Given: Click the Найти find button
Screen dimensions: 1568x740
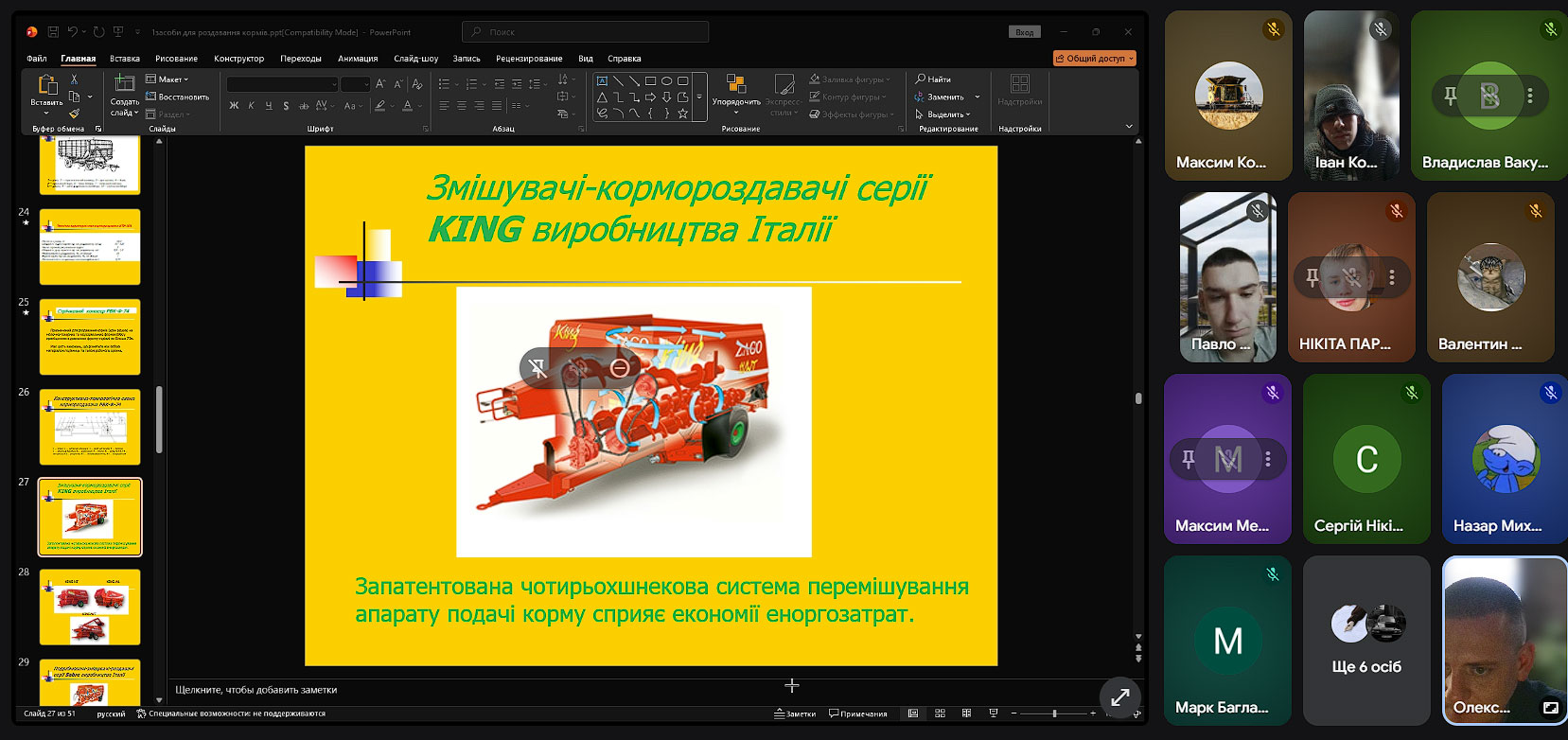Looking at the screenshot, I should coord(933,79).
